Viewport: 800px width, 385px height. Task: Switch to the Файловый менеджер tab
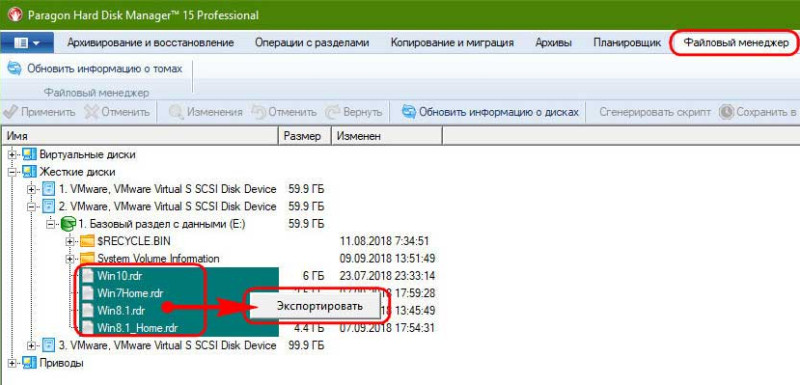point(735,43)
